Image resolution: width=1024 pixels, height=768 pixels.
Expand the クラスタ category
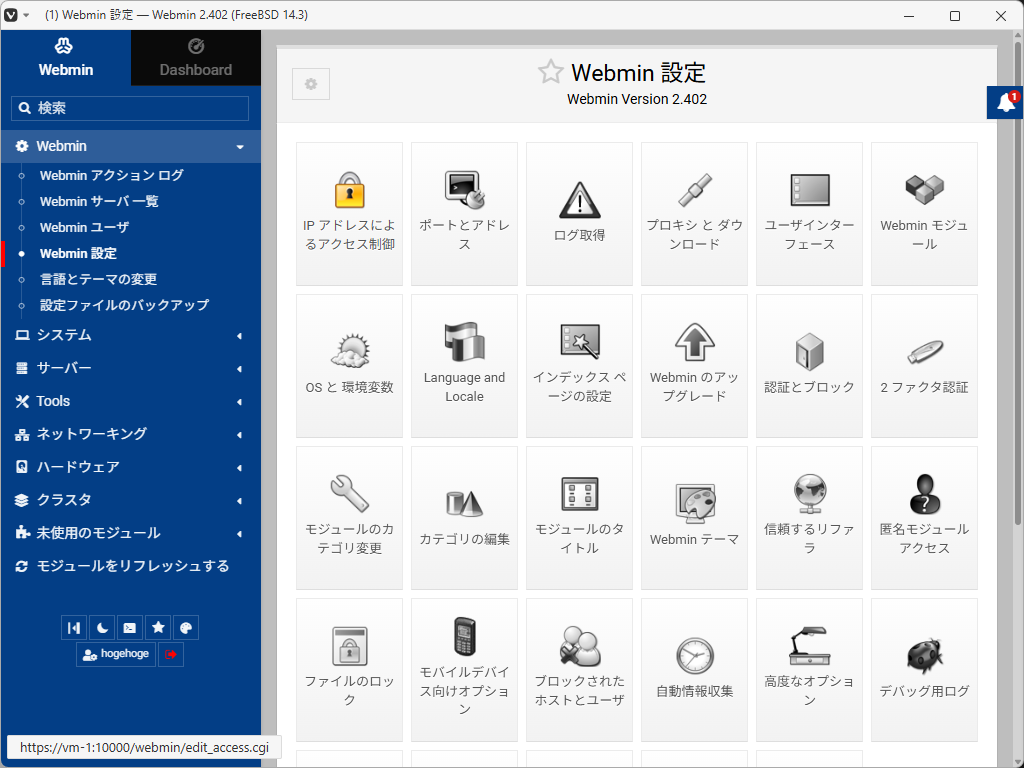click(131, 500)
